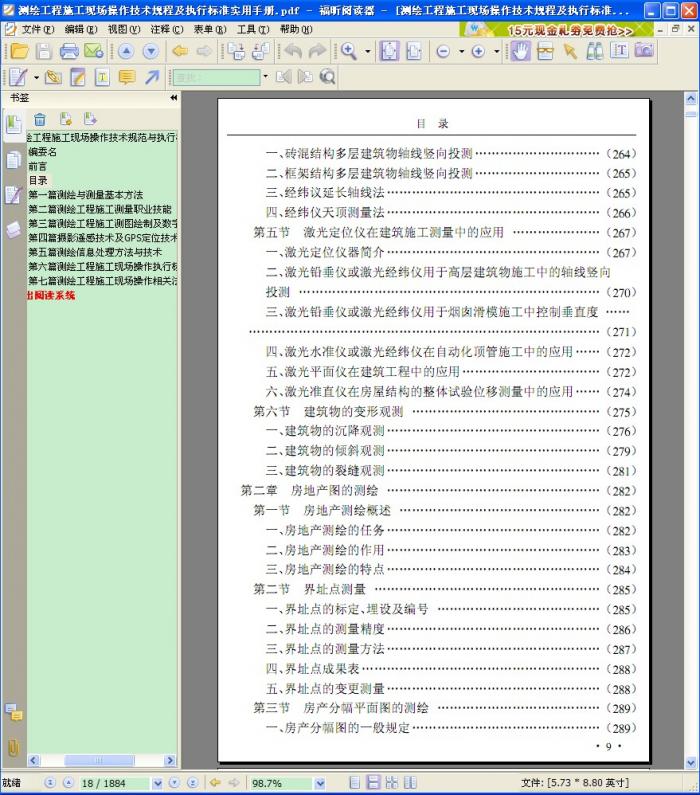The height and width of the screenshot is (795, 700).
Task: Open the Attachments paperclip panel
Action: click(13, 746)
